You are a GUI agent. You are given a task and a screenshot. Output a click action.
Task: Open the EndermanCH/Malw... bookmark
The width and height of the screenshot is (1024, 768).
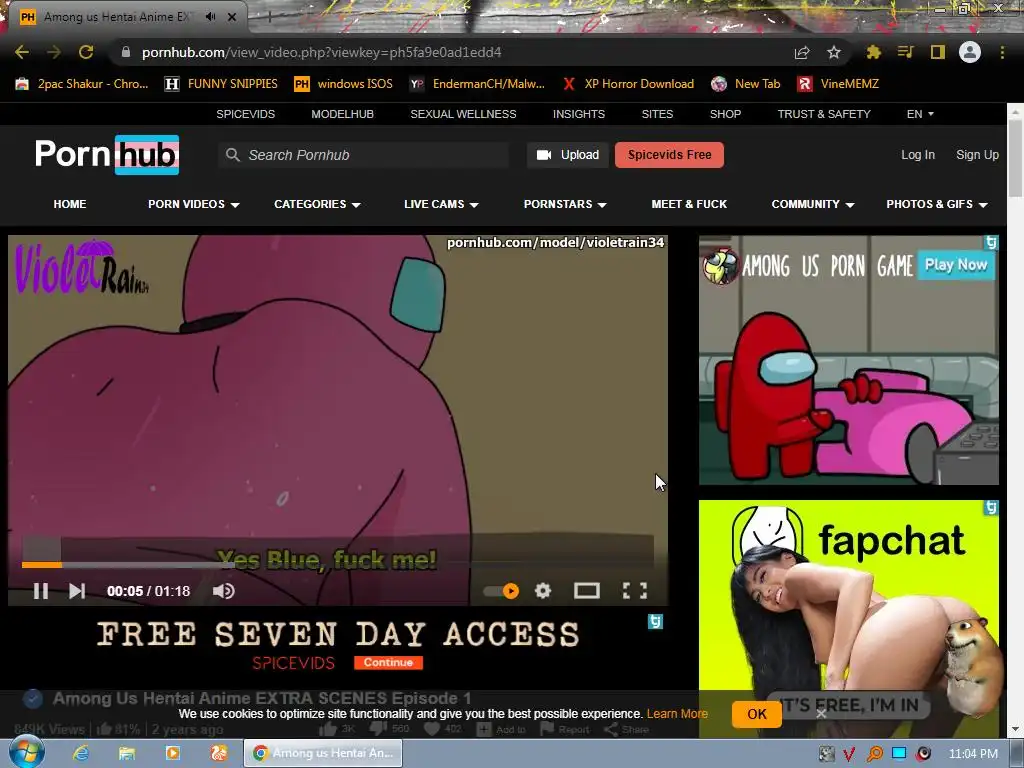coord(477,84)
